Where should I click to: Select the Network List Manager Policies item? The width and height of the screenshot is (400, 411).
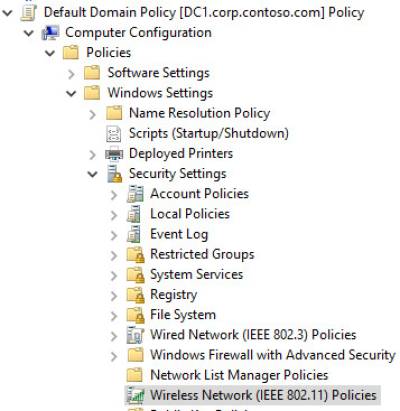239,375
